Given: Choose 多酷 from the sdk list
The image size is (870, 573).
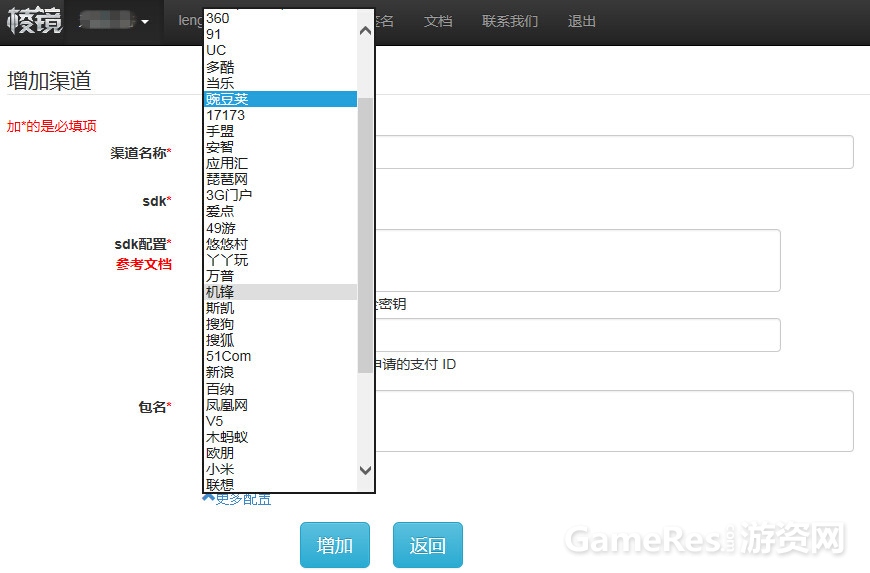Looking at the screenshot, I should (281, 67).
